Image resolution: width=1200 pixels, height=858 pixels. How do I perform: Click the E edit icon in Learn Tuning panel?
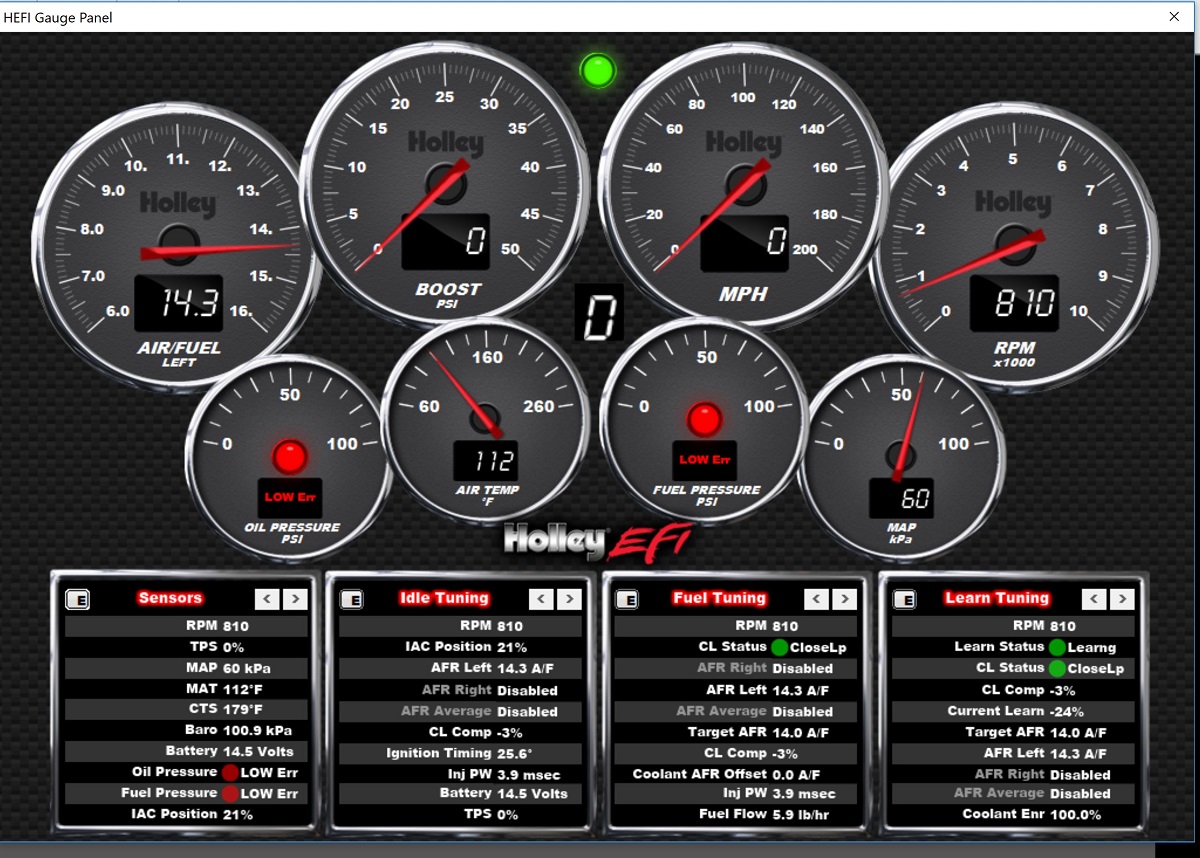(903, 599)
